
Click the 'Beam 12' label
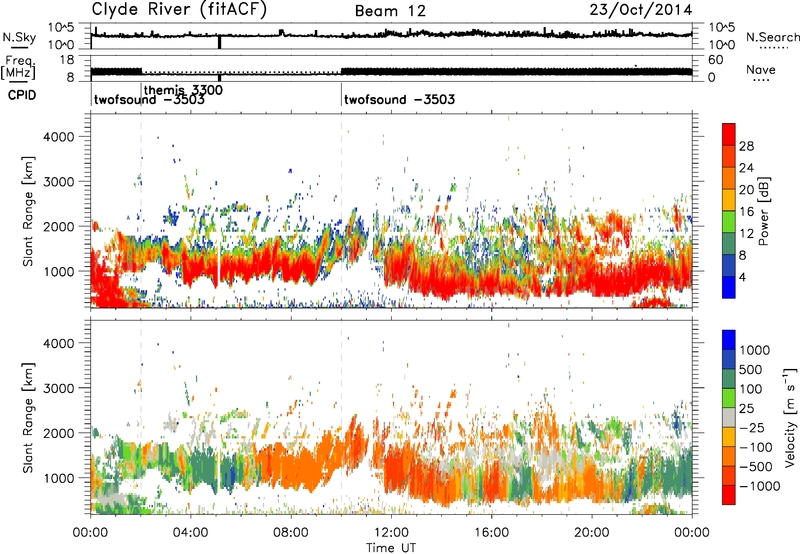[390, 11]
